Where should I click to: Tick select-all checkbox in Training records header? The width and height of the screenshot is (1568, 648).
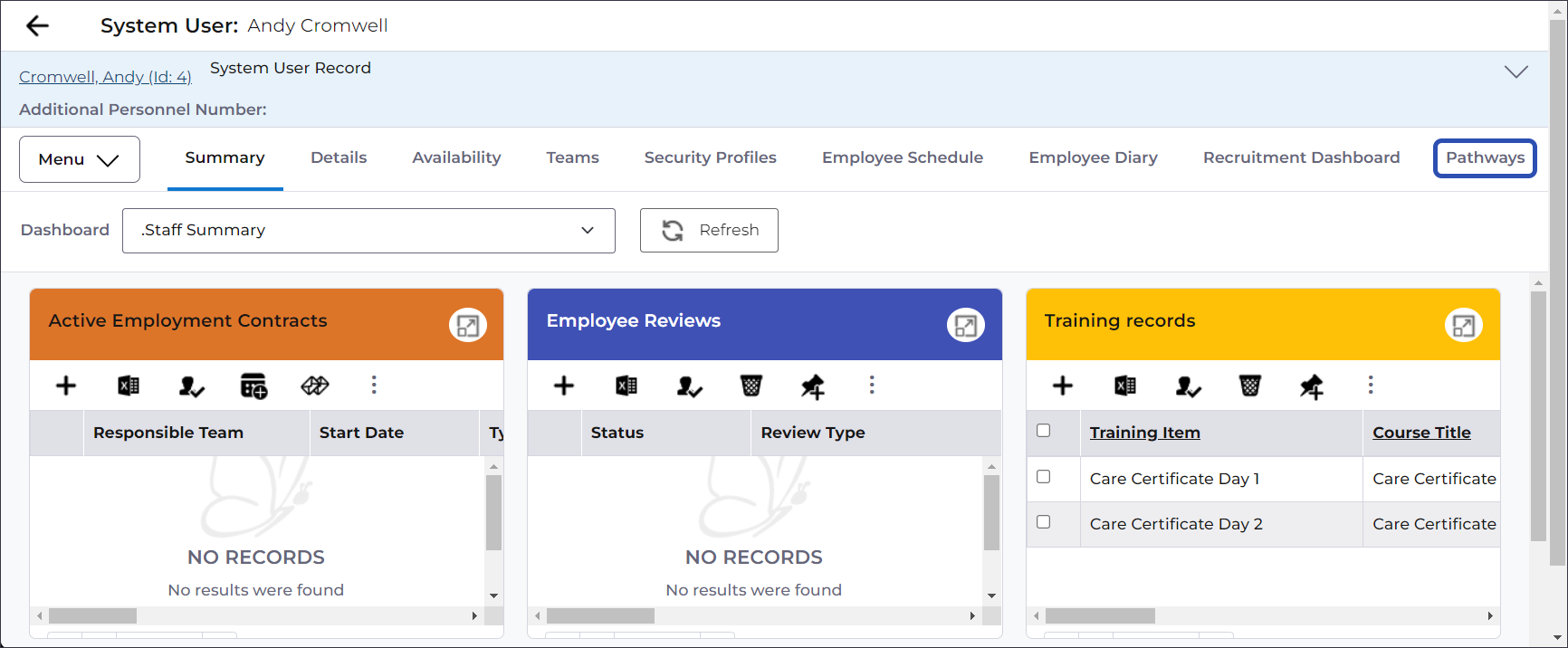click(1044, 431)
